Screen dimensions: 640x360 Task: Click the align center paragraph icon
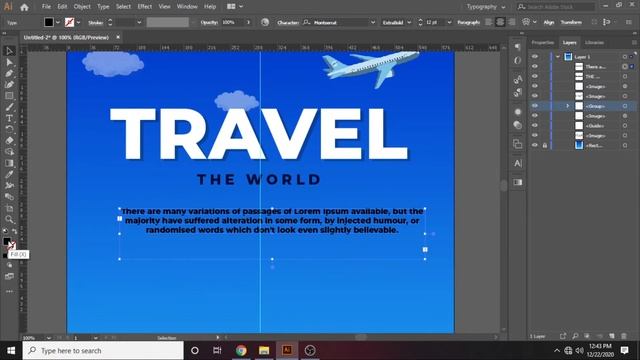click(500, 22)
